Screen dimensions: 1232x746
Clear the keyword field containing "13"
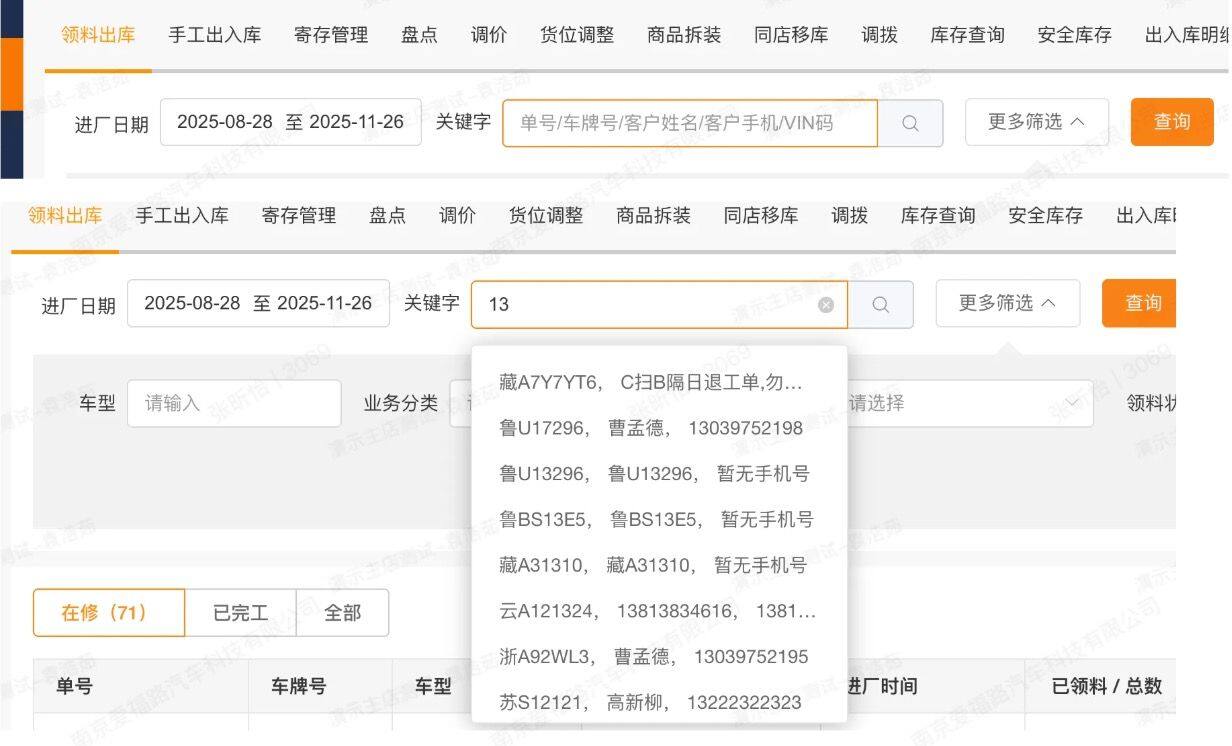[826, 305]
